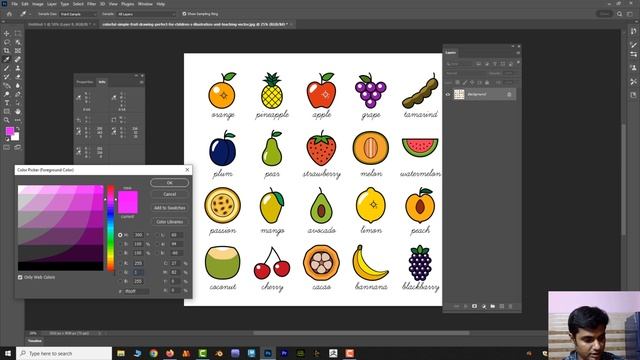Screen dimensions: 640x360
Task: Select the Crop tool
Action: (7, 51)
